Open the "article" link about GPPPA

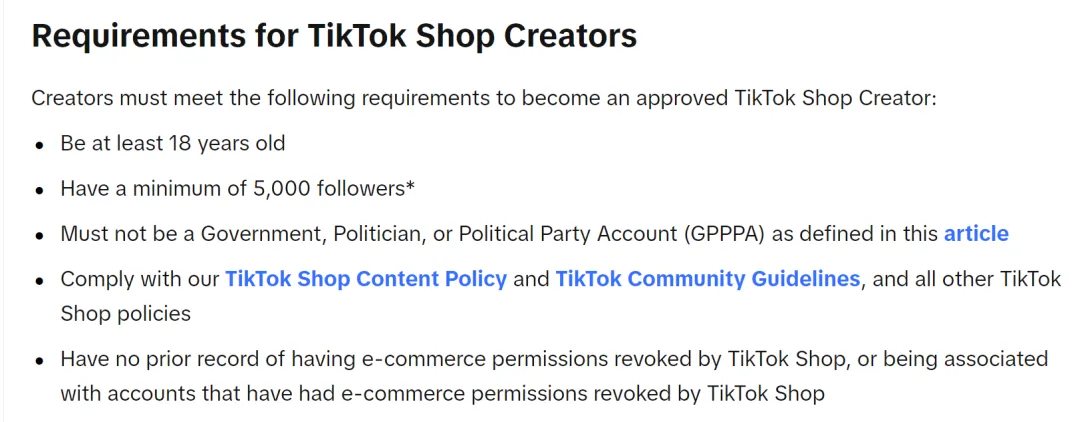(x=975, y=234)
